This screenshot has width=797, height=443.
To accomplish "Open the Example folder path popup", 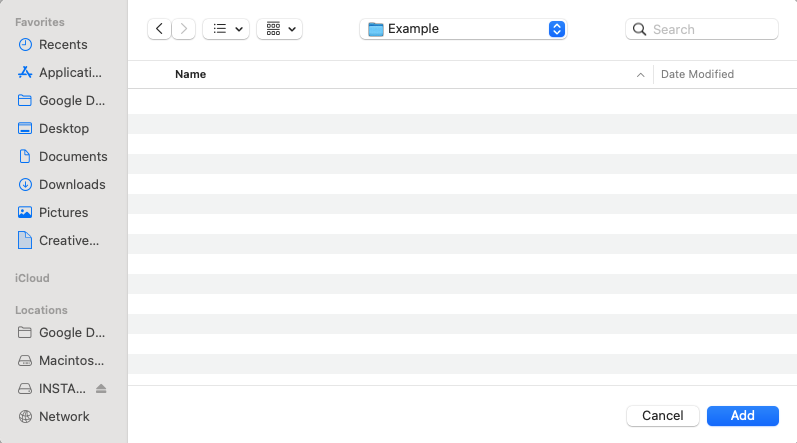I will click(x=463, y=29).
